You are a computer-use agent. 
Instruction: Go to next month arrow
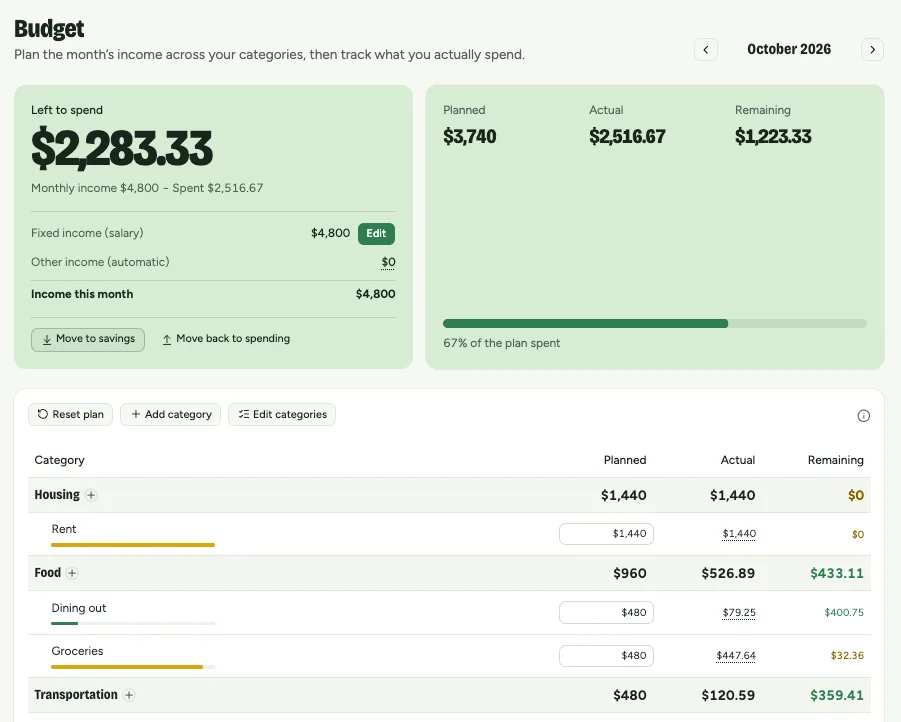[872, 49]
